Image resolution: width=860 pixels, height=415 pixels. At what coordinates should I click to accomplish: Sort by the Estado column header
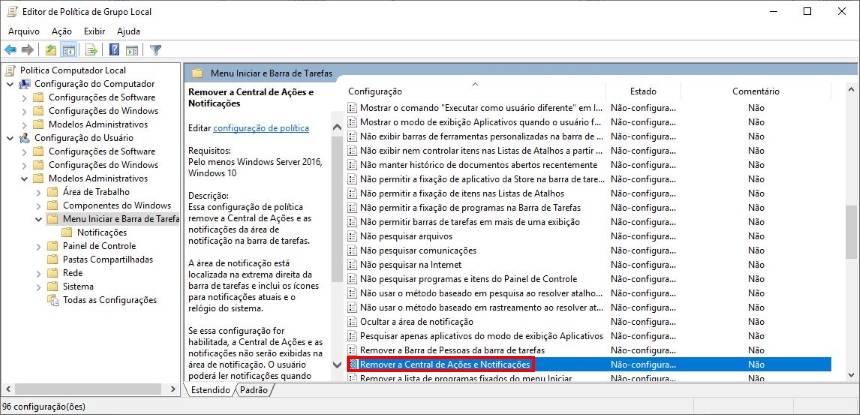click(643, 92)
